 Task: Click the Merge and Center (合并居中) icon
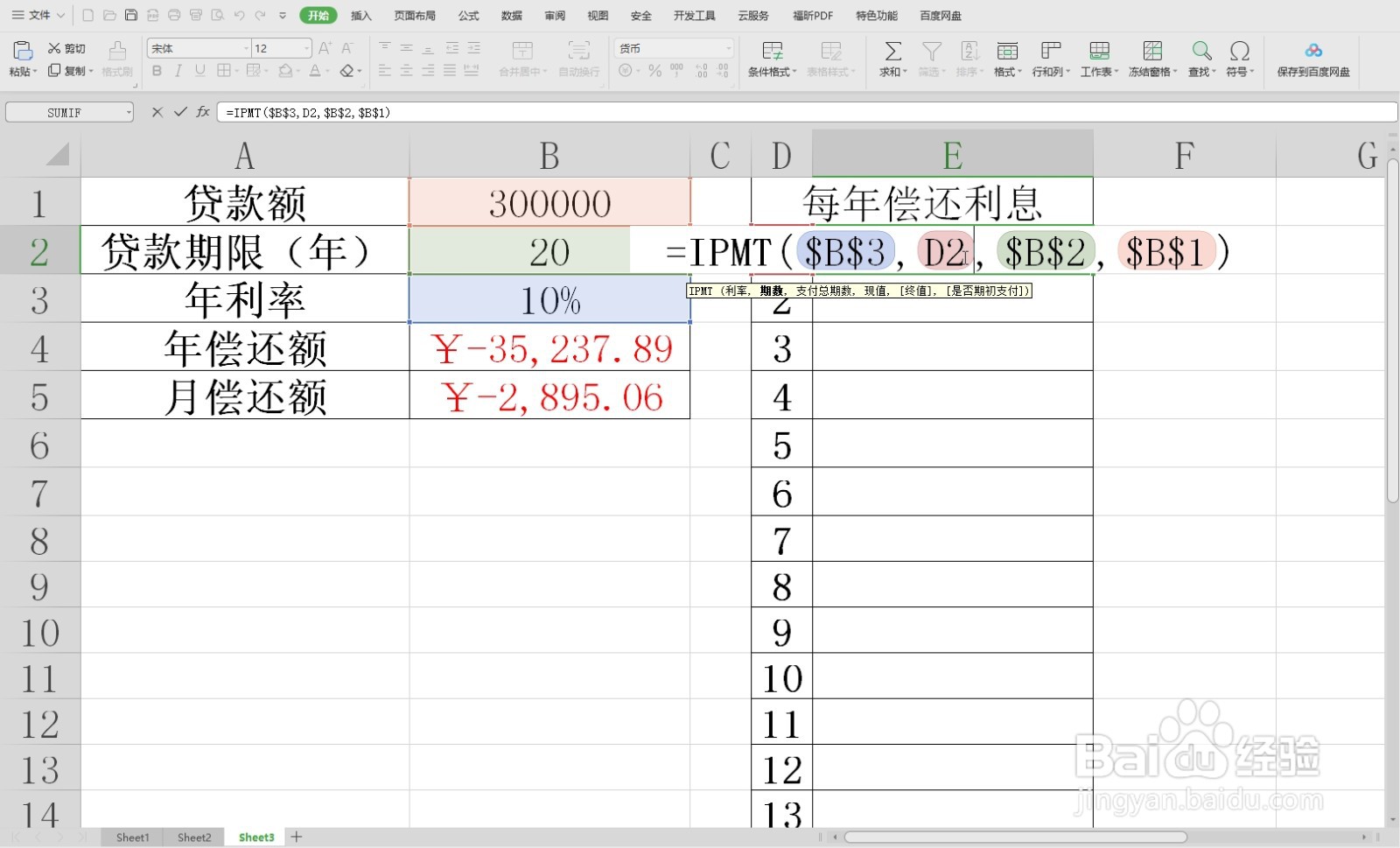click(523, 53)
